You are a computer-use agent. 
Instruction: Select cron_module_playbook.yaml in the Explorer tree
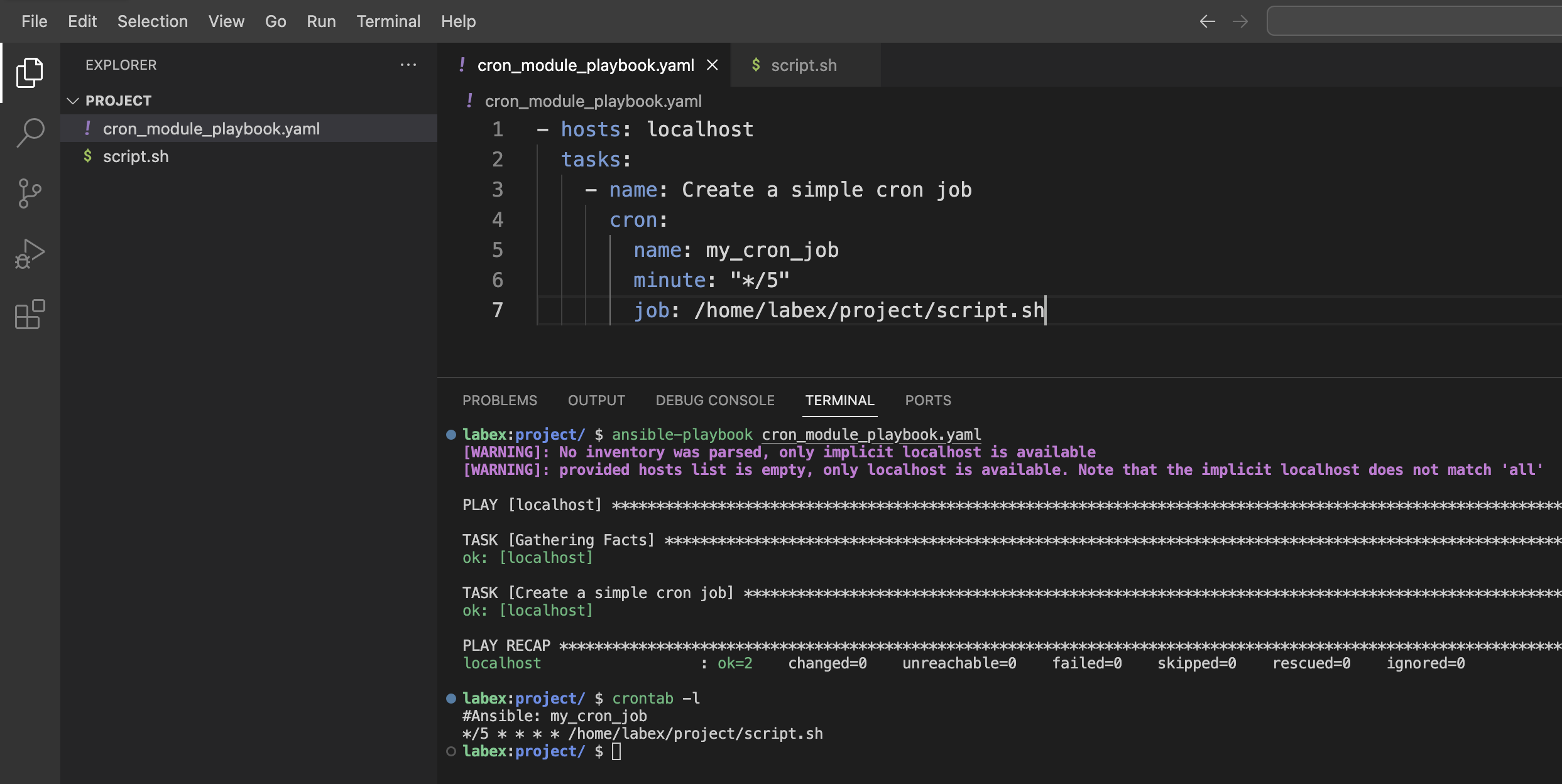tap(211, 129)
